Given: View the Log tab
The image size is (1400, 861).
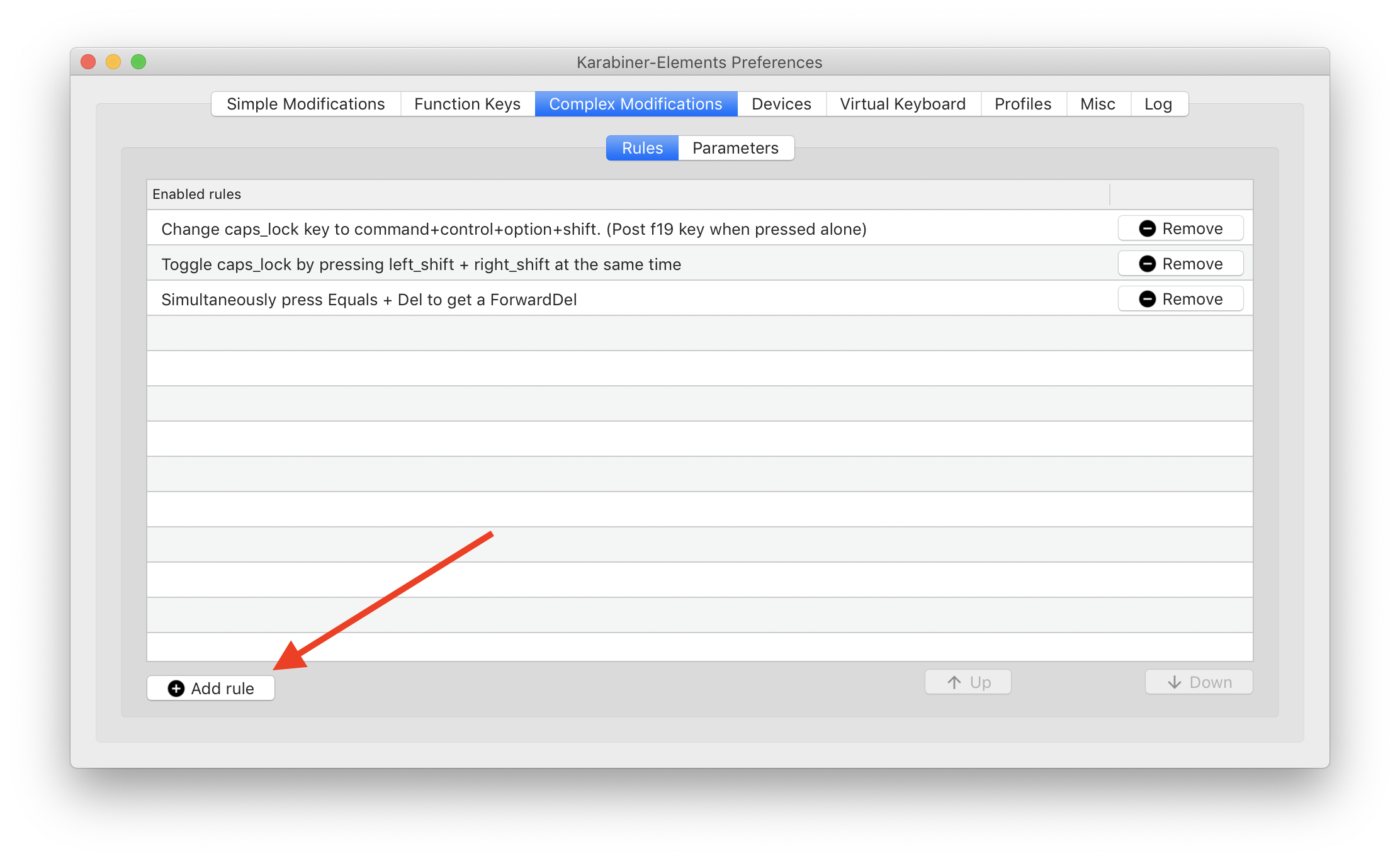Looking at the screenshot, I should tap(1158, 104).
